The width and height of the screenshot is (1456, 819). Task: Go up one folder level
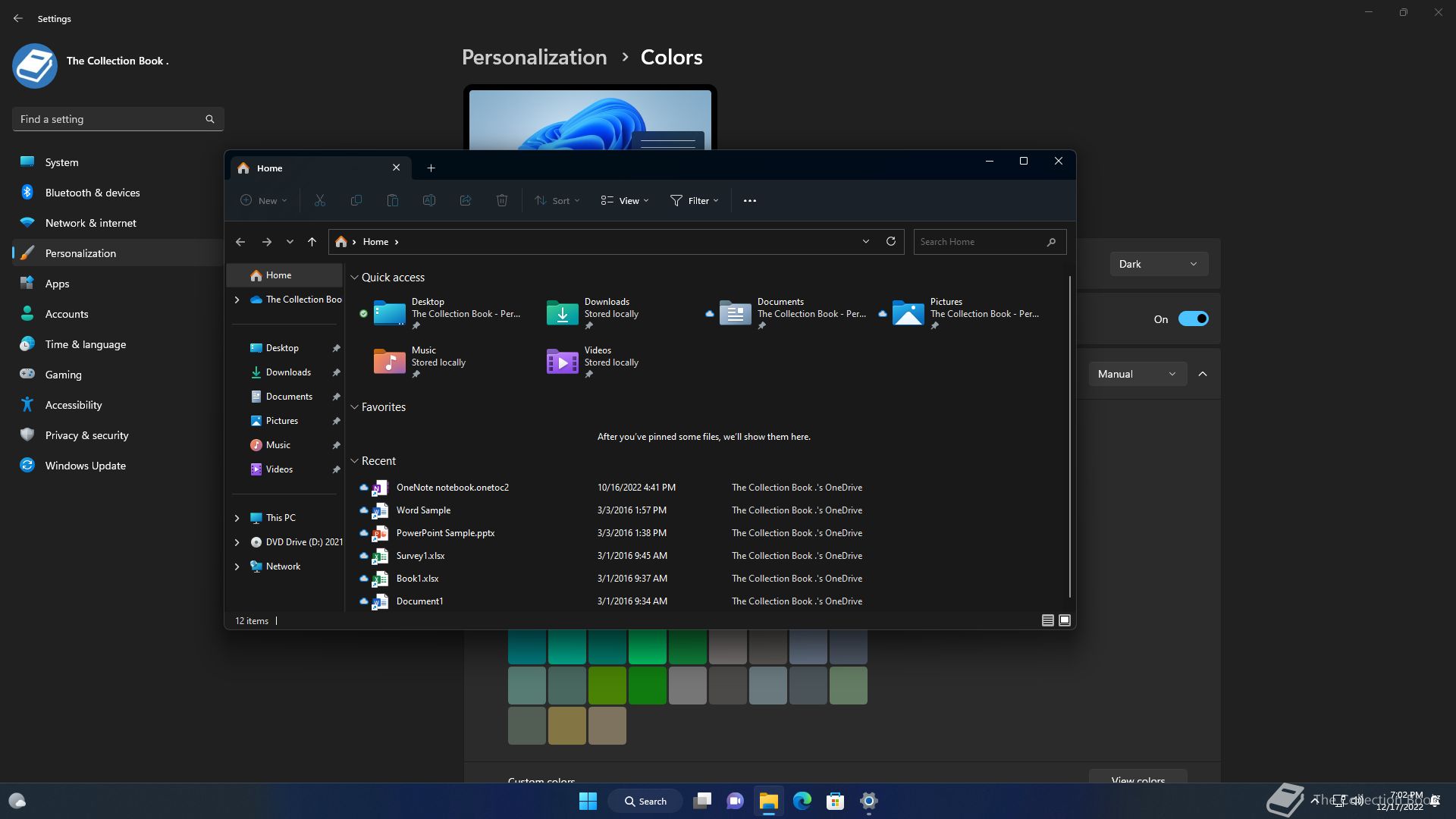pyautogui.click(x=312, y=241)
